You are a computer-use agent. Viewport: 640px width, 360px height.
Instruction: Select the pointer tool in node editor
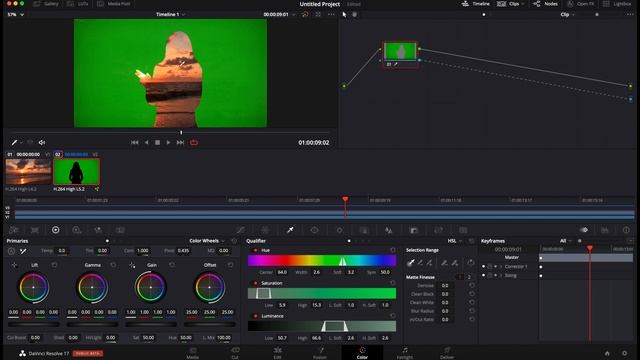tap(344, 15)
